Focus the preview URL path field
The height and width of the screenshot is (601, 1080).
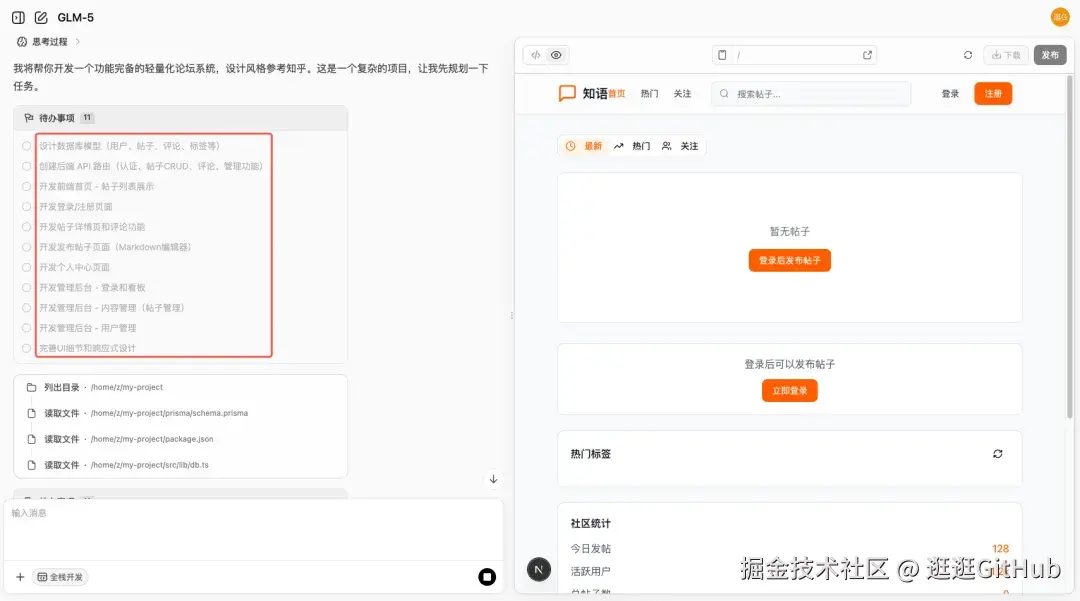click(x=794, y=55)
